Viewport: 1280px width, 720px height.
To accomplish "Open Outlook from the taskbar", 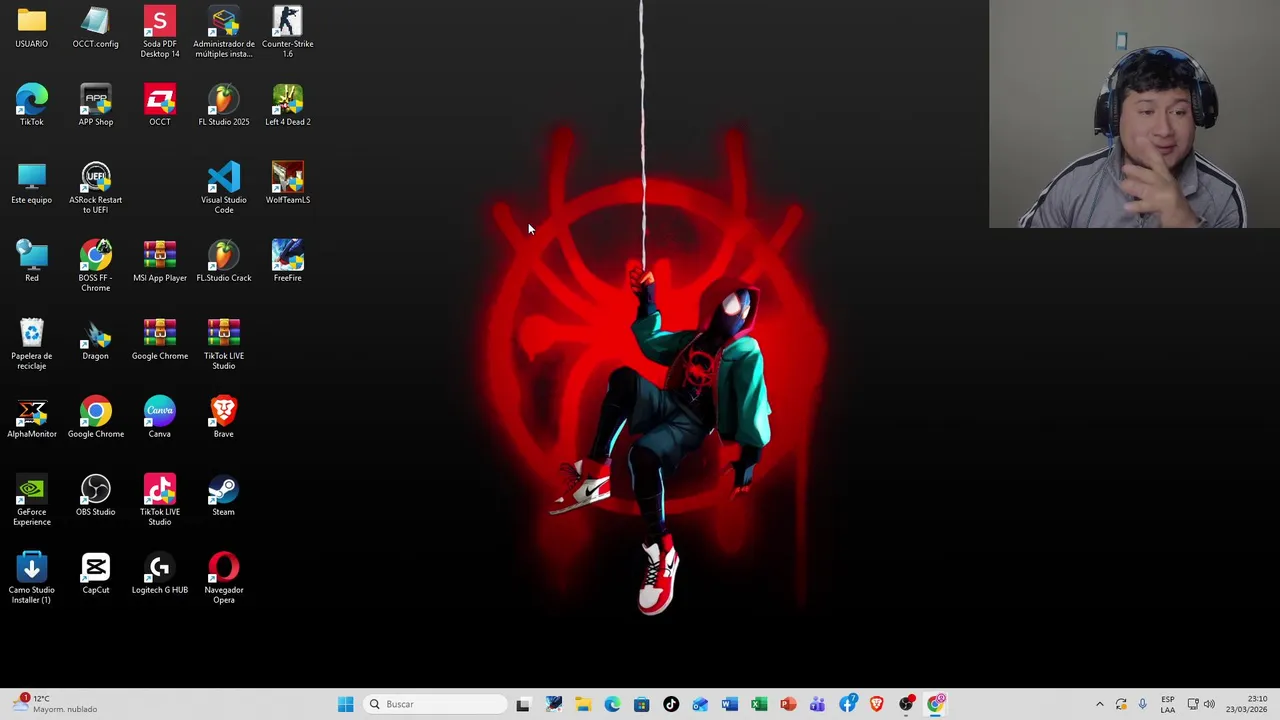I will 700,704.
